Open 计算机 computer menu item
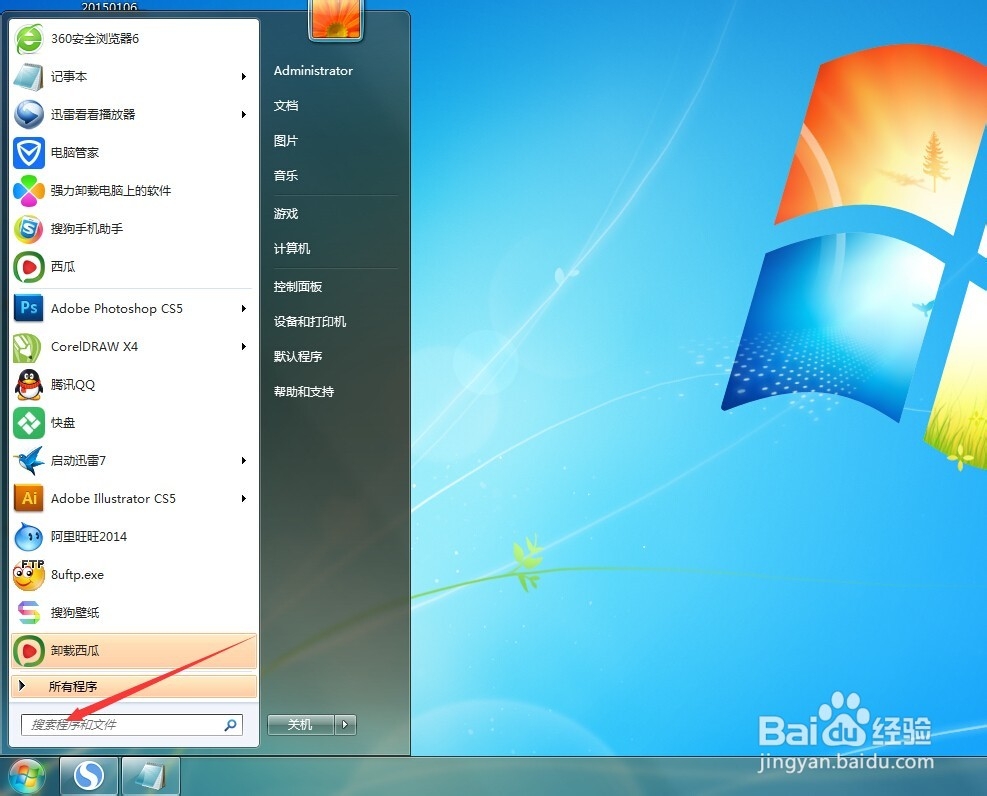This screenshot has height=796, width=987. [291, 249]
